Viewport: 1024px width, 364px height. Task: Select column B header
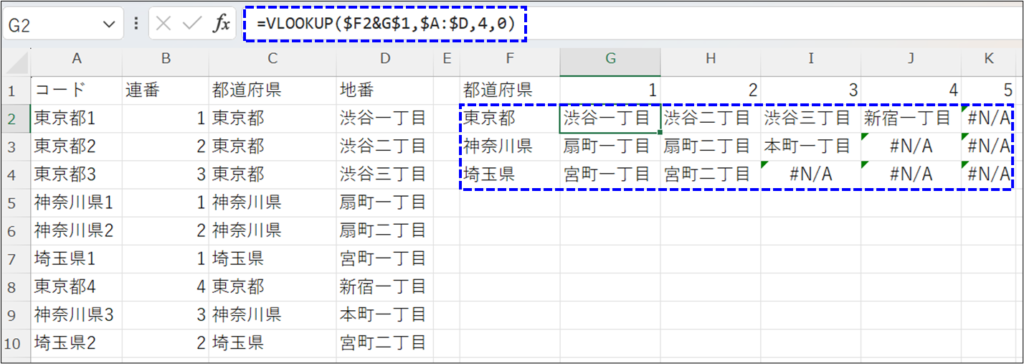pyautogui.click(x=165, y=59)
